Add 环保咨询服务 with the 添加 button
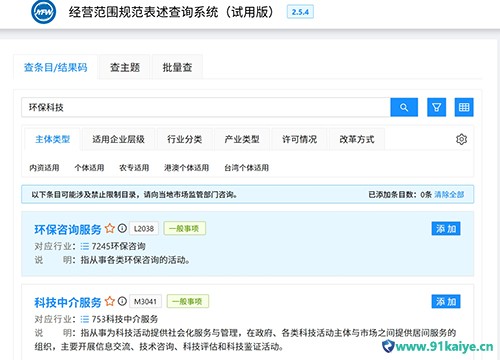Screen dimensions: 500x360 point(446,229)
